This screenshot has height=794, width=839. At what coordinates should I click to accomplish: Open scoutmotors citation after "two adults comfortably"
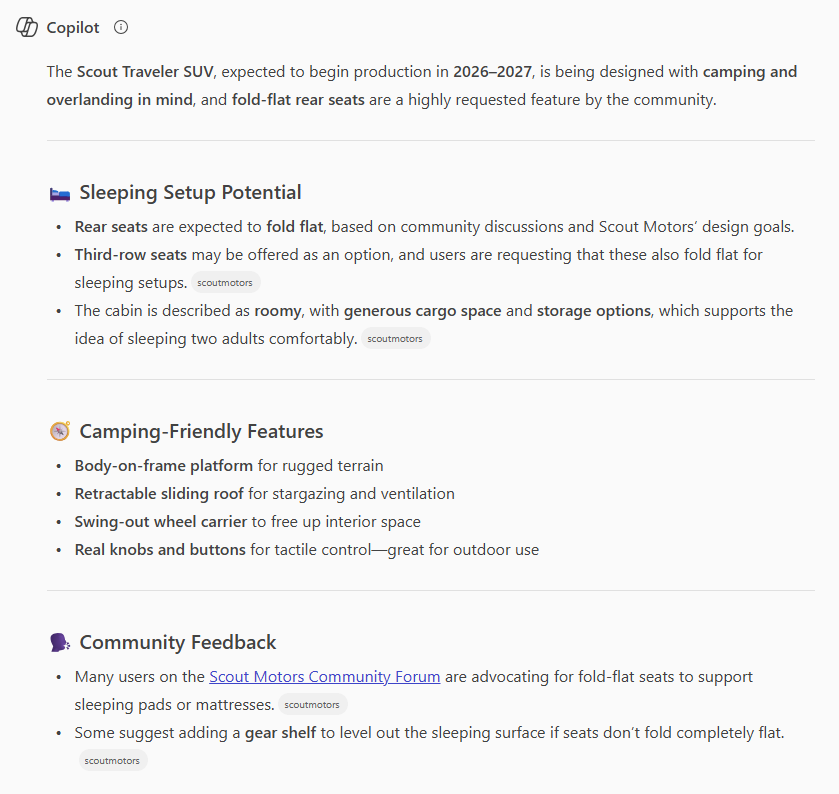coord(395,339)
